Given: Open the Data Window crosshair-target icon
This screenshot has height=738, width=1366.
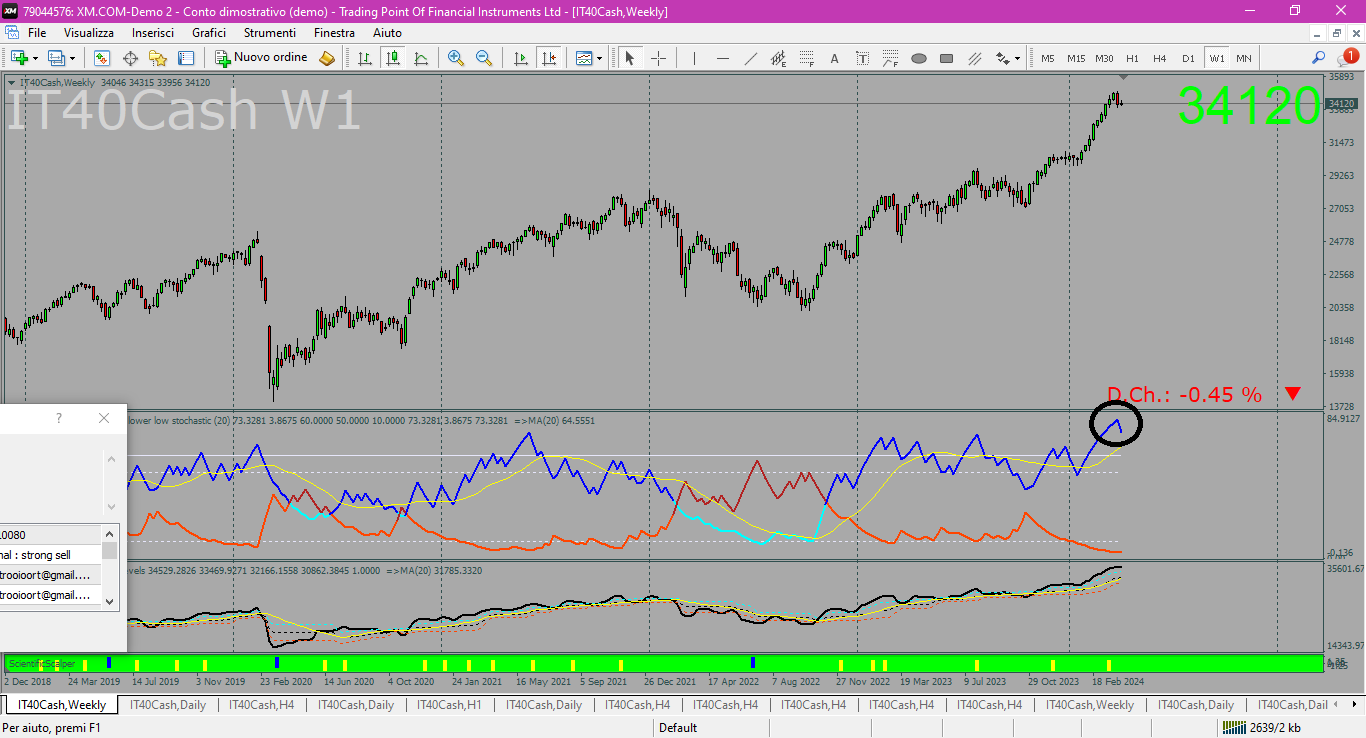Looking at the screenshot, I should [x=130, y=58].
